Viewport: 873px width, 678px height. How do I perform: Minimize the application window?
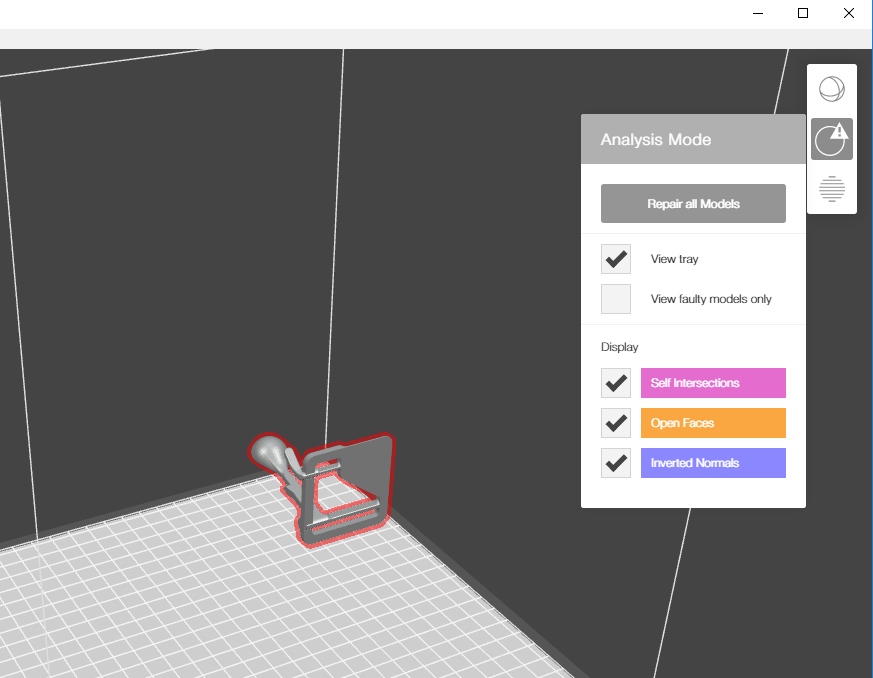758,13
